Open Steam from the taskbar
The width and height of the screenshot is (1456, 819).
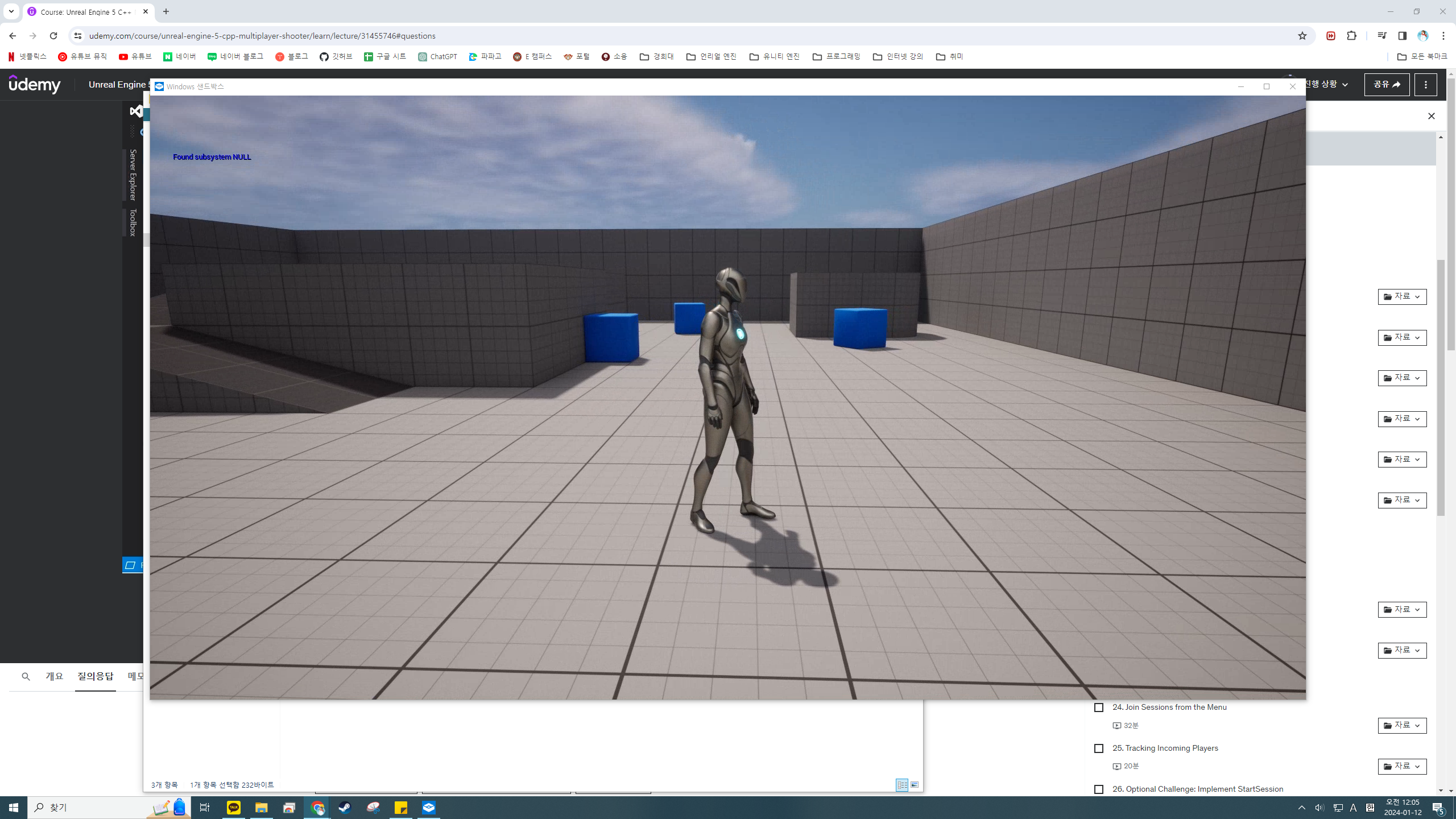point(345,808)
